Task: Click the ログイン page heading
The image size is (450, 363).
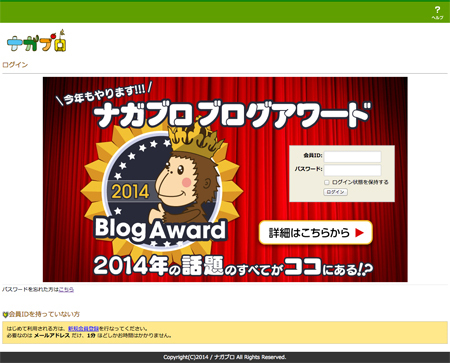Action: pos(15,65)
